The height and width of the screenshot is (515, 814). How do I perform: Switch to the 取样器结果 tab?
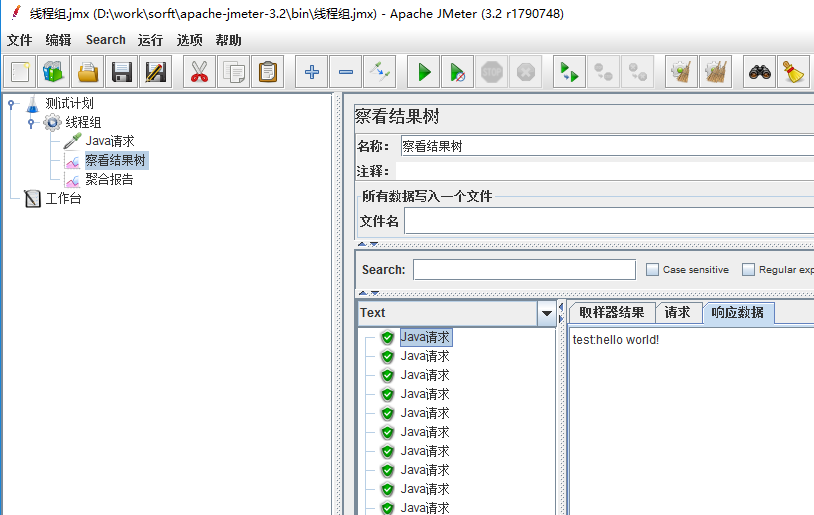point(612,313)
